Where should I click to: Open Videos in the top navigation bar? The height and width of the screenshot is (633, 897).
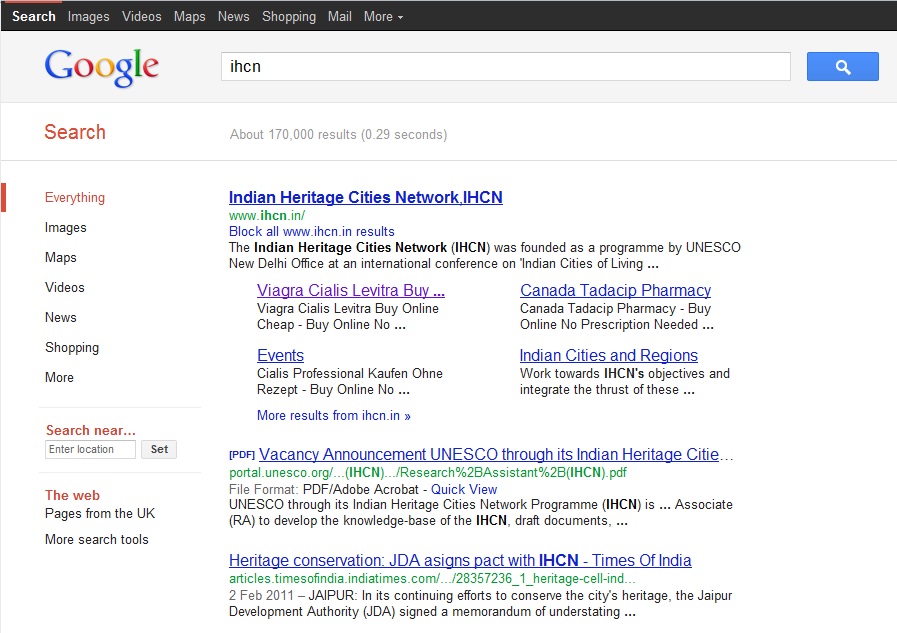tap(141, 17)
